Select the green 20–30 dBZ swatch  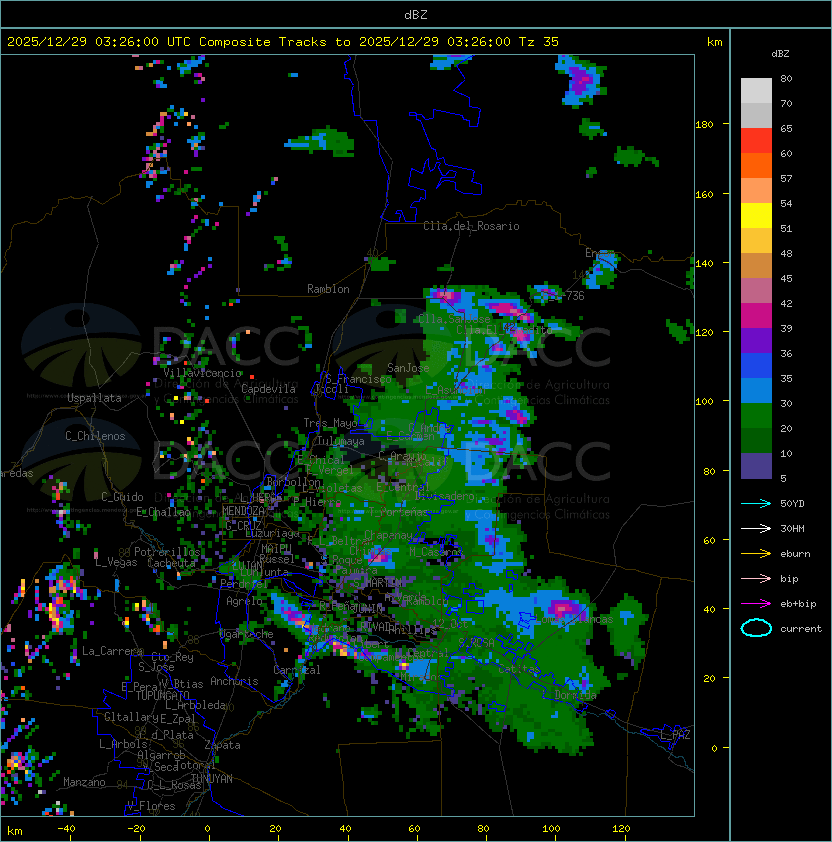click(756, 416)
